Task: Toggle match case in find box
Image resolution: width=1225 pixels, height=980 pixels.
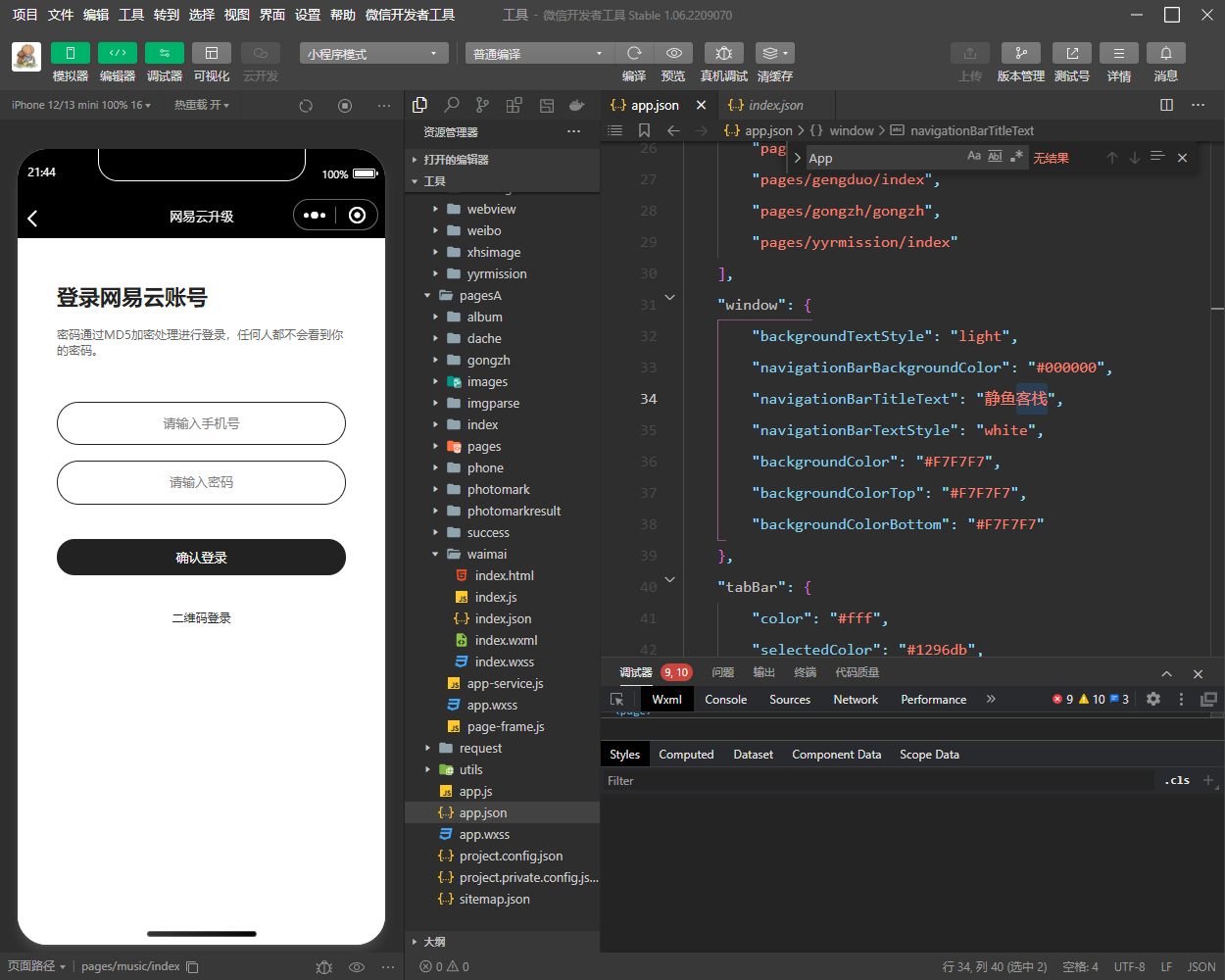Action: tap(973, 157)
